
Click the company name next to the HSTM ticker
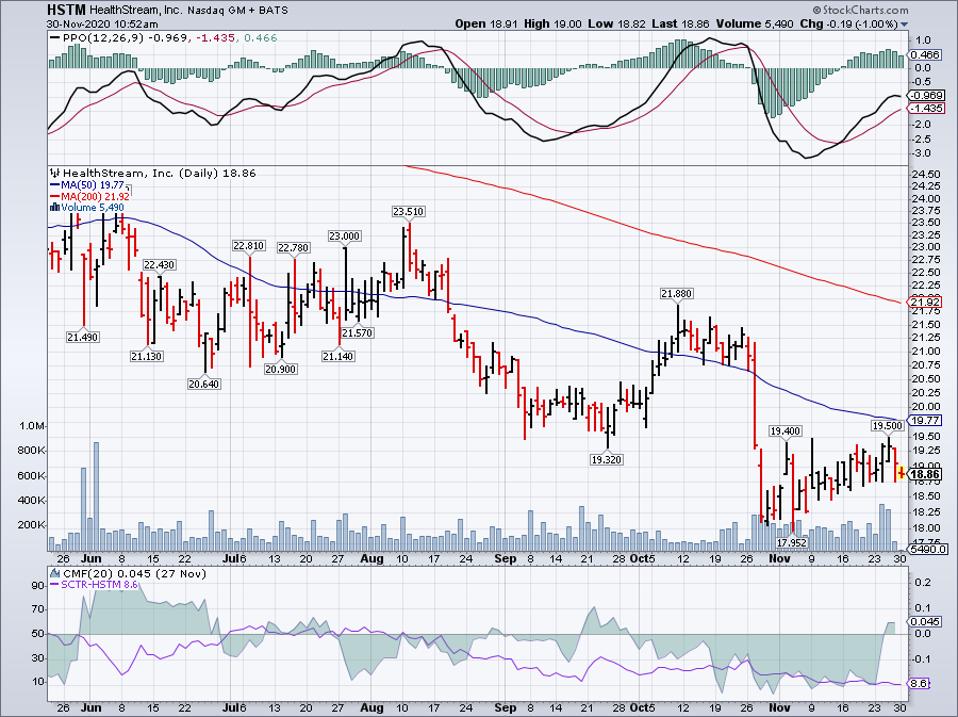pos(136,10)
